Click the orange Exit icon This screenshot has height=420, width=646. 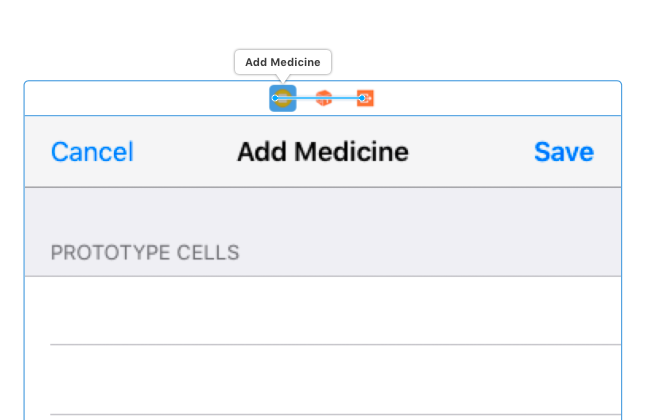click(366, 98)
